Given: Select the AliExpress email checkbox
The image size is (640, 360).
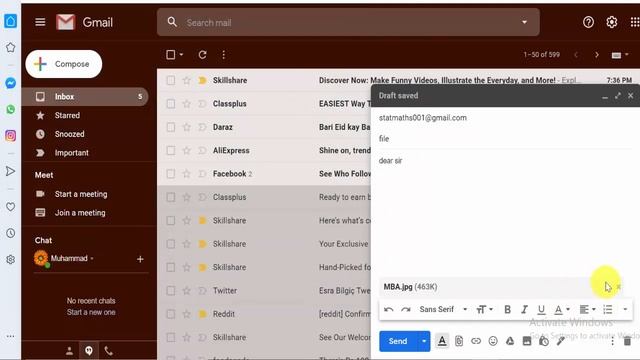Looking at the screenshot, I should (171, 151).
